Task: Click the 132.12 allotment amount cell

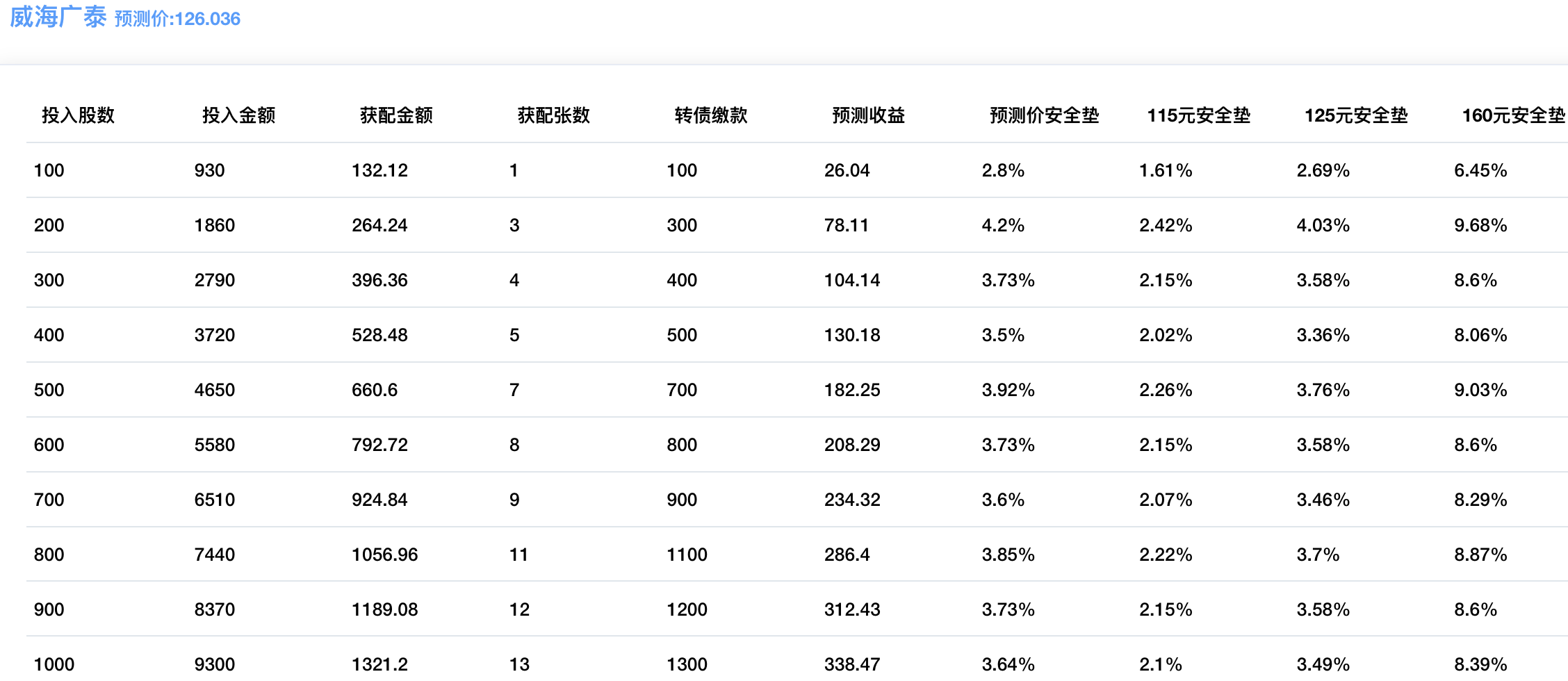Action: pyautogui.click(x=379, y=170)
